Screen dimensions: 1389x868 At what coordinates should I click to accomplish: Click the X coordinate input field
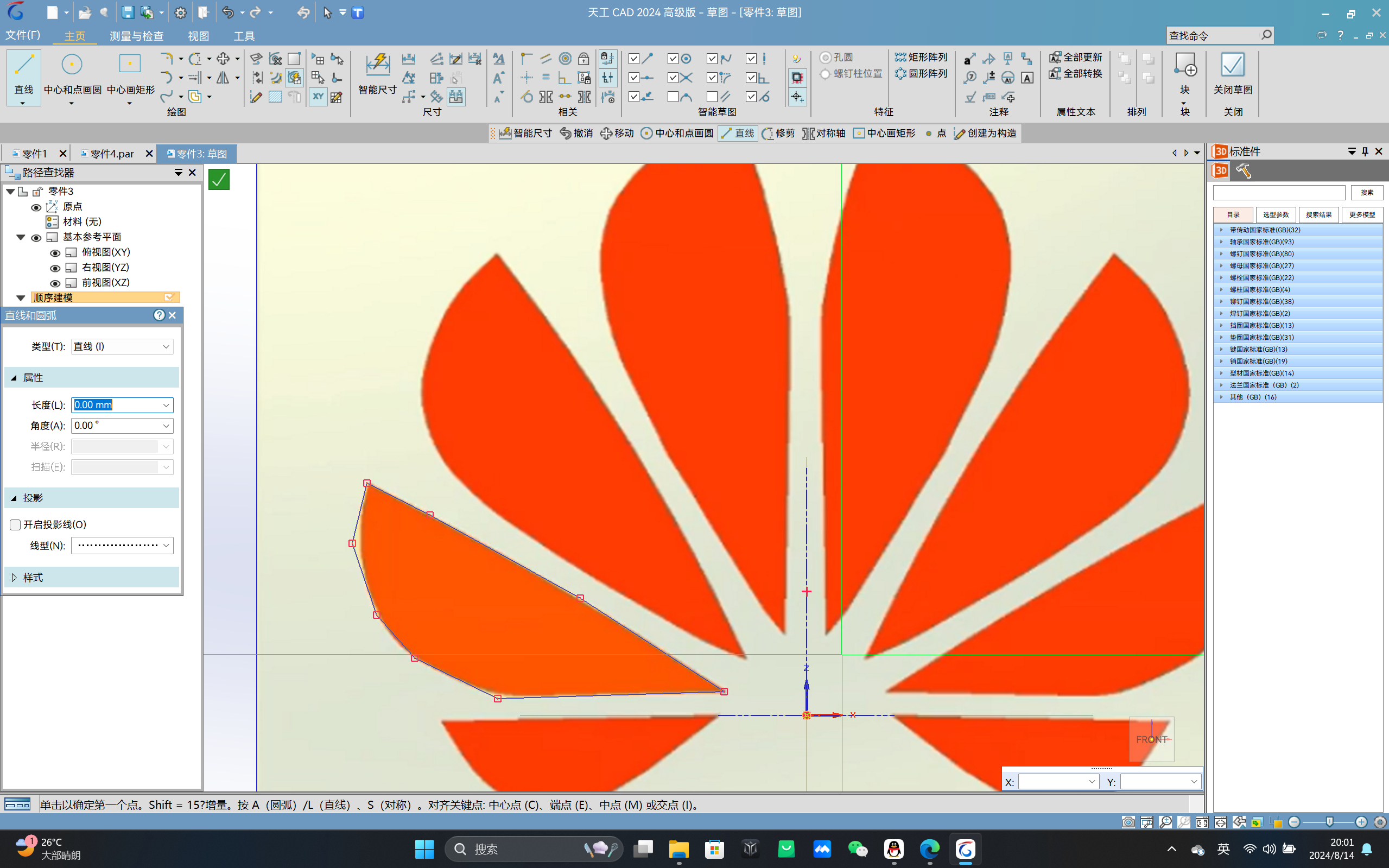(x=1058, y=781)
